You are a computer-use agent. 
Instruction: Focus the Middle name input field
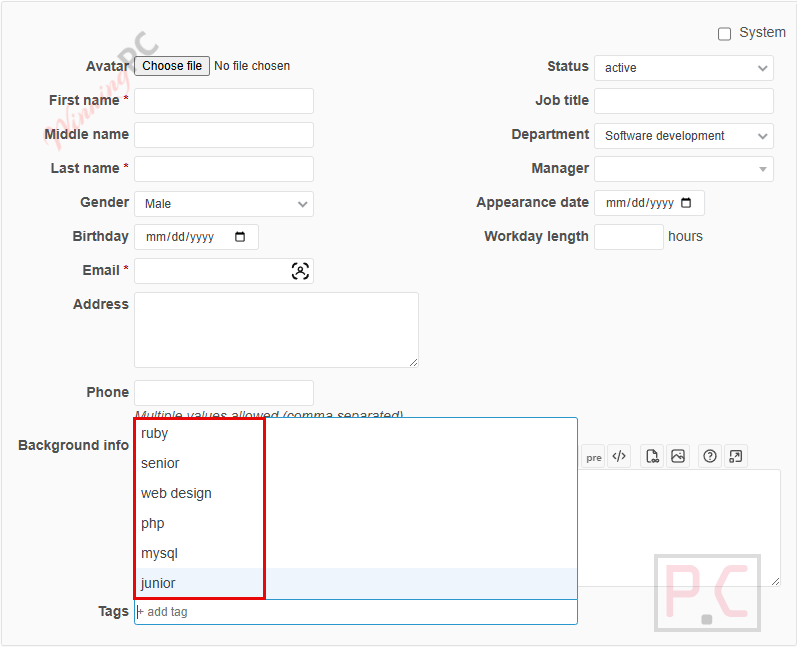224,135
